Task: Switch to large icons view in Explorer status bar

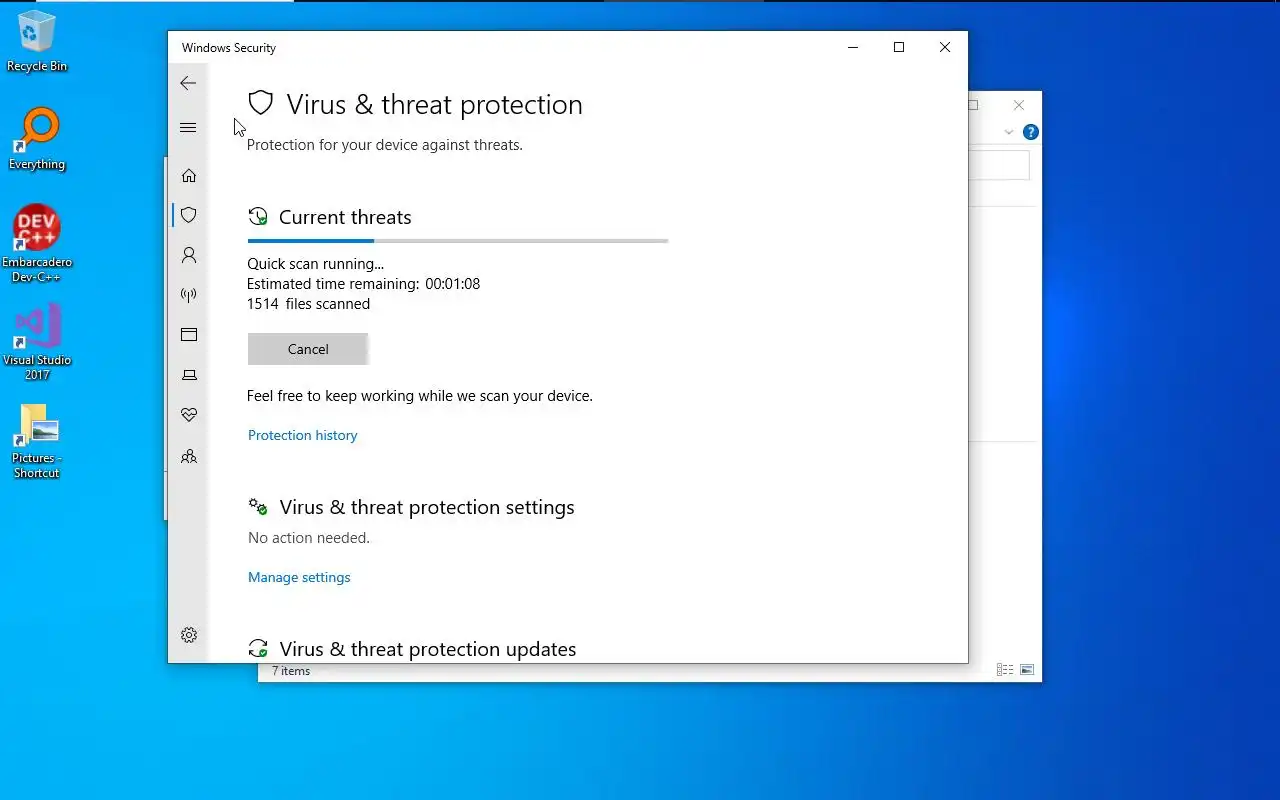Action: coord(1026,670)
